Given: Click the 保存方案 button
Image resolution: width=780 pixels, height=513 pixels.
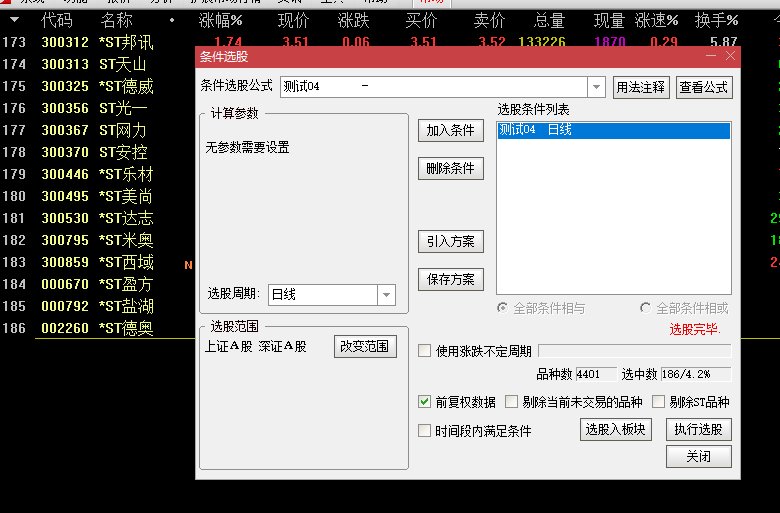Looking at the screenshot, I should pyautogui.click(x=451, y=279).
